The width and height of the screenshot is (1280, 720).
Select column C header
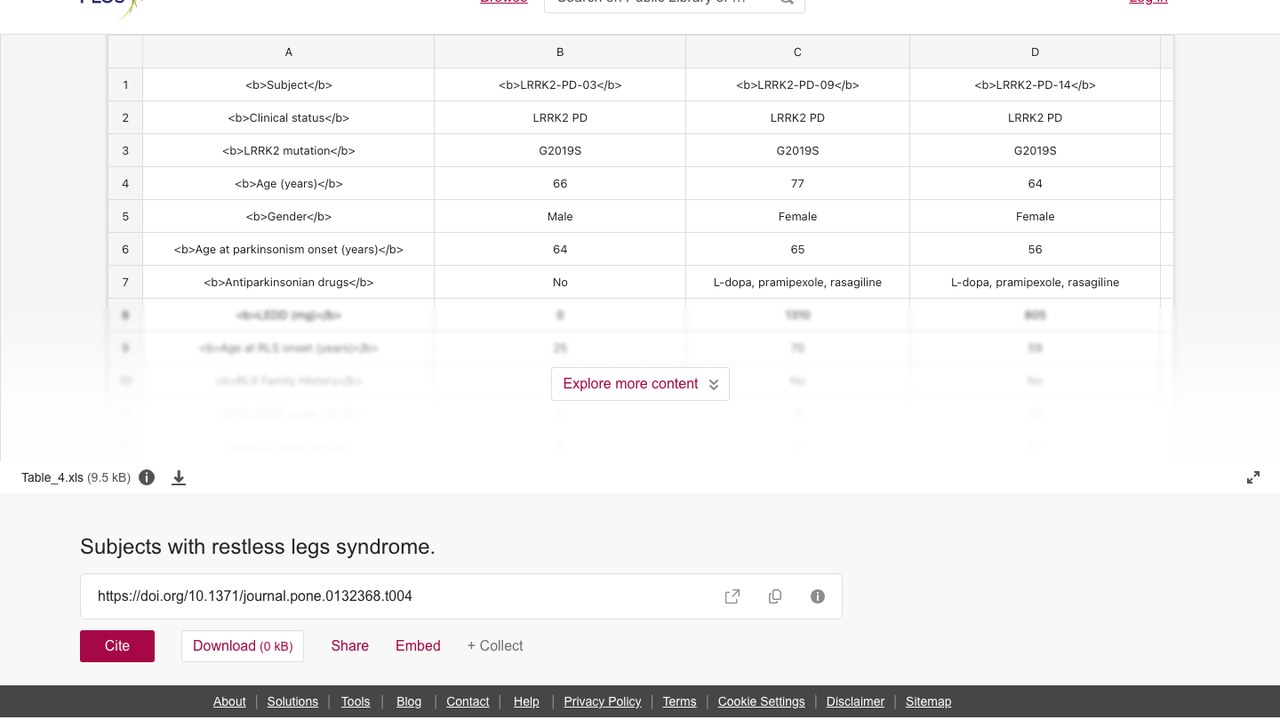[x=797, y=52]
